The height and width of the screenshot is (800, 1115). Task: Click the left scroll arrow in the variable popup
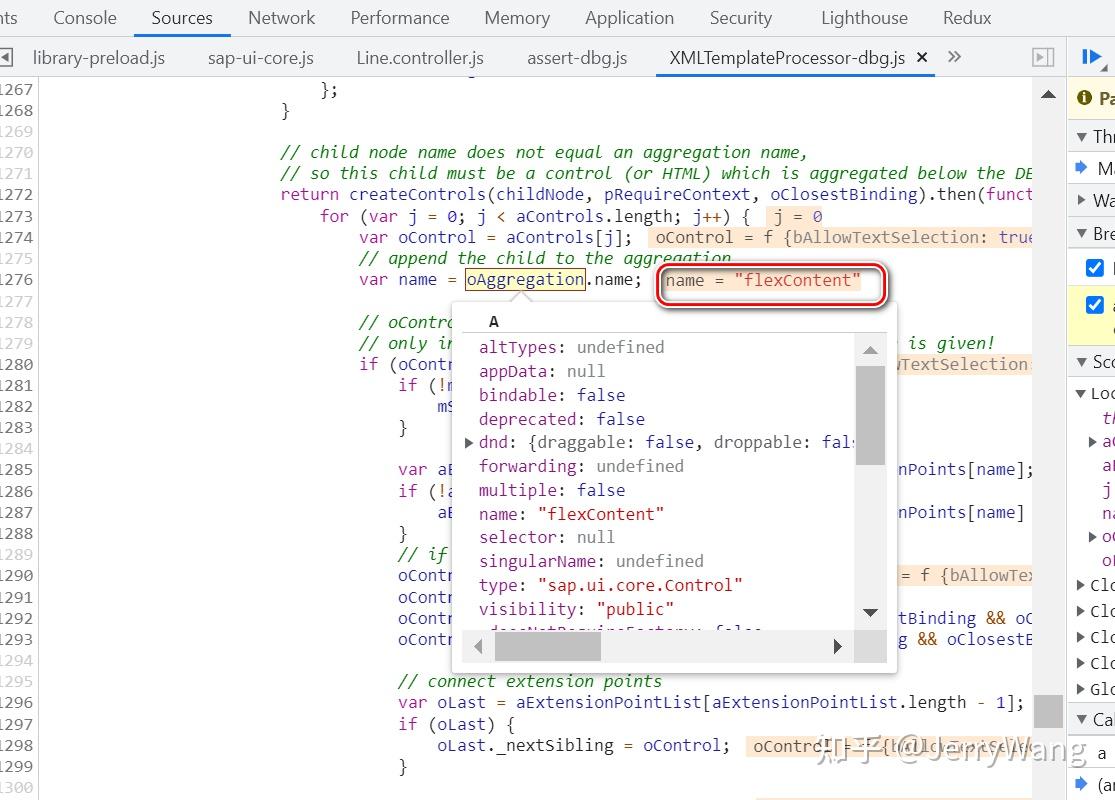tap(478, 646)
